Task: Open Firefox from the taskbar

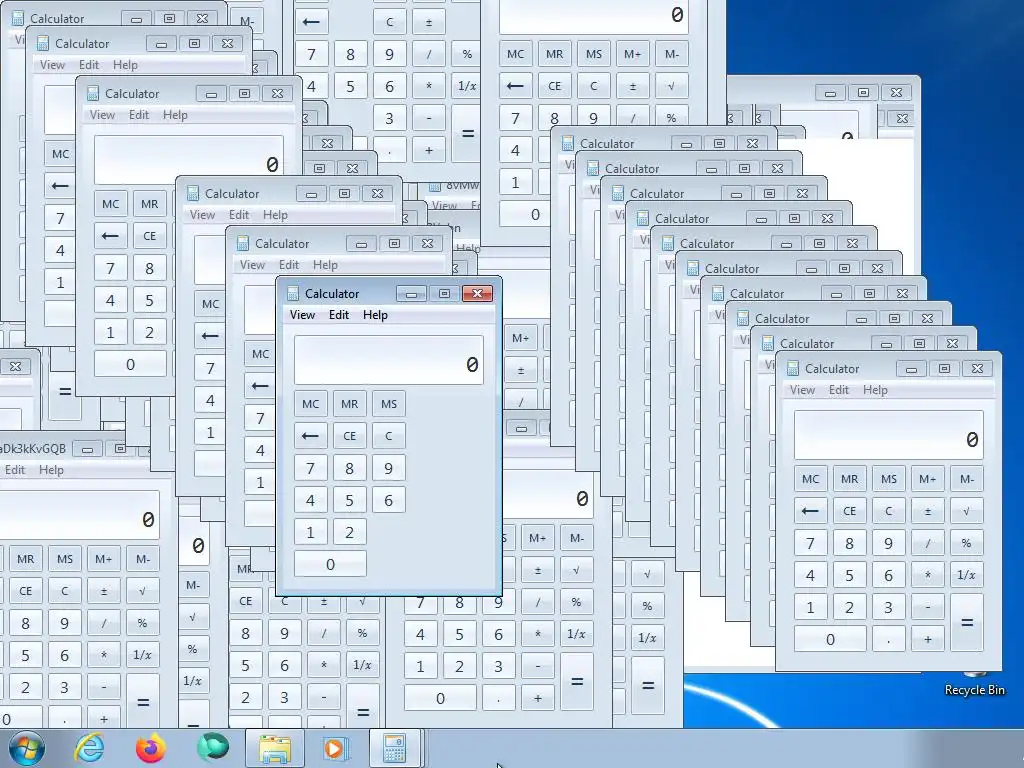Action: click(x=151, y=748)
